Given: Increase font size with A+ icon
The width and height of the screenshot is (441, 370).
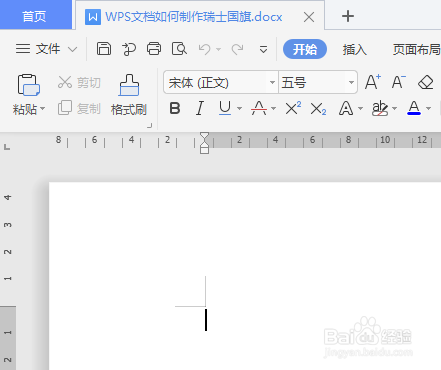Looking at the screenshot, I should click(x=373, y=82).
